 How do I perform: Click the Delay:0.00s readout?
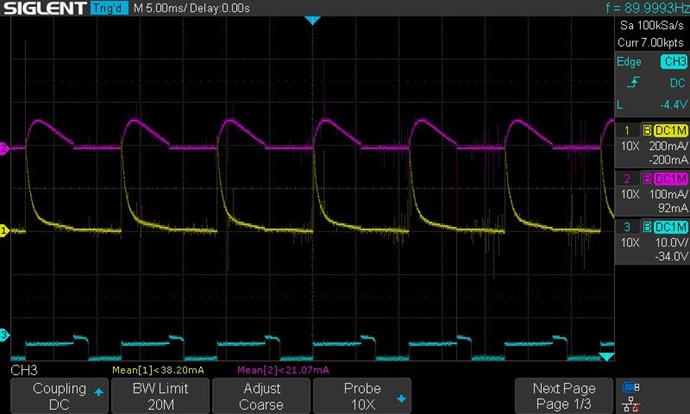pos(220,8)
